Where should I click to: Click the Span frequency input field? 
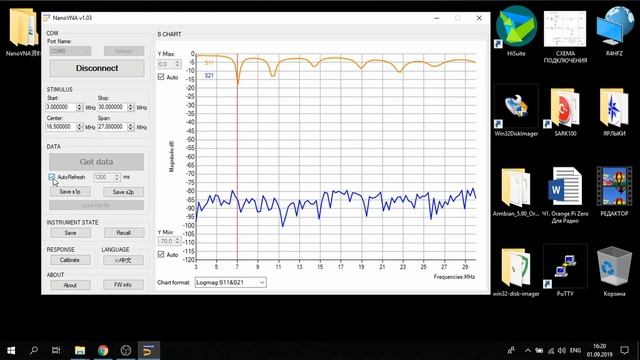point(112,127)
